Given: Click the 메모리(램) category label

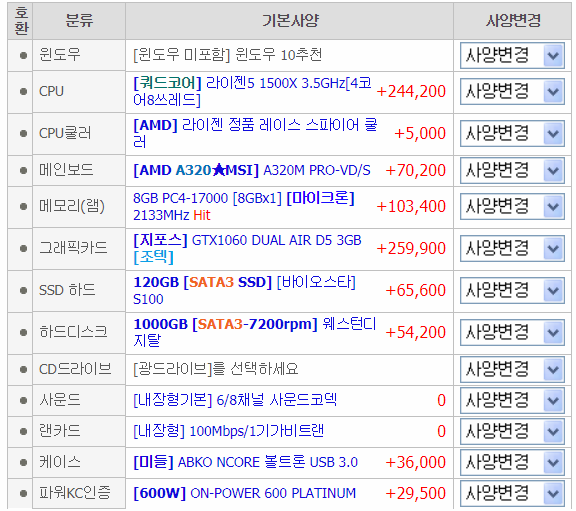Looking at the screenshot, I should pos(72,206).
